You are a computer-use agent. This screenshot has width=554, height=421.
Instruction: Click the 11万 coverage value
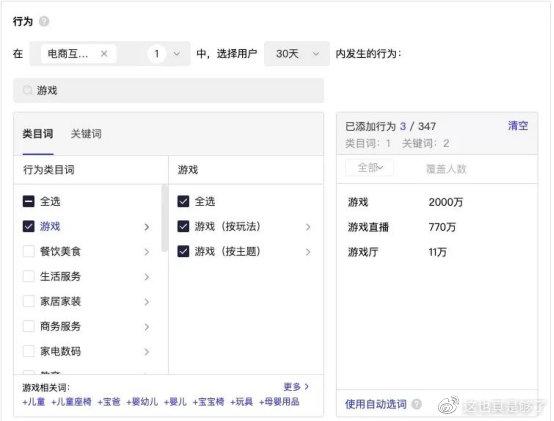437,252
